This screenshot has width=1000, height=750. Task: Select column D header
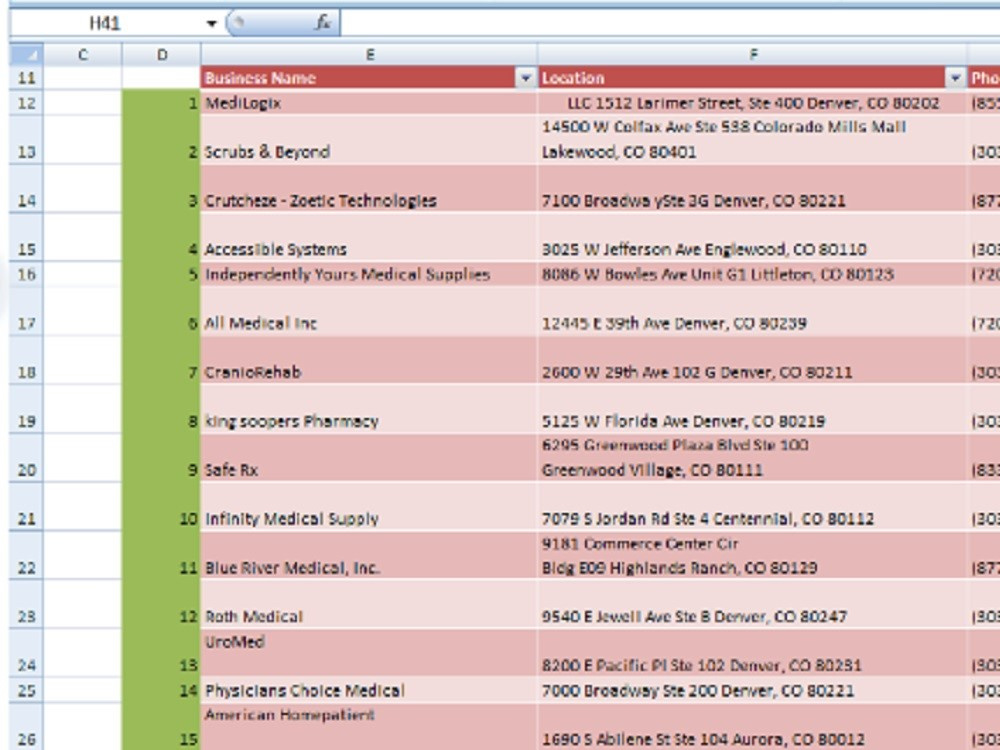point(161,55)
